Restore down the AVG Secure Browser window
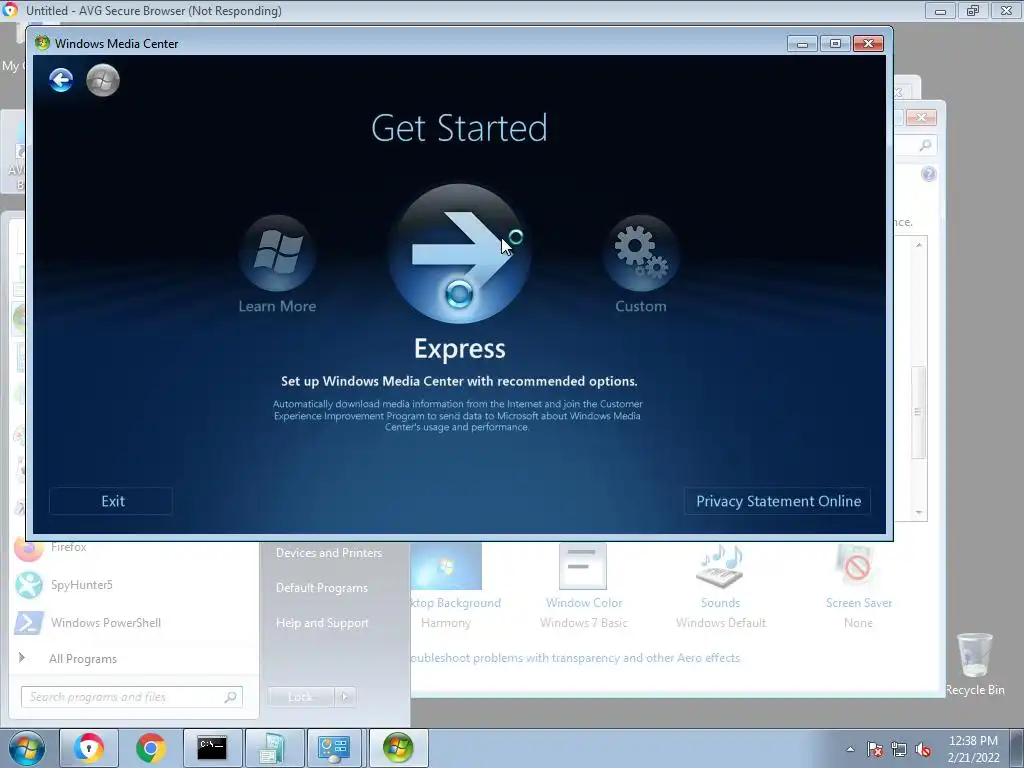The width and height of the screenshot is (1024, 768). coord(973,10)
